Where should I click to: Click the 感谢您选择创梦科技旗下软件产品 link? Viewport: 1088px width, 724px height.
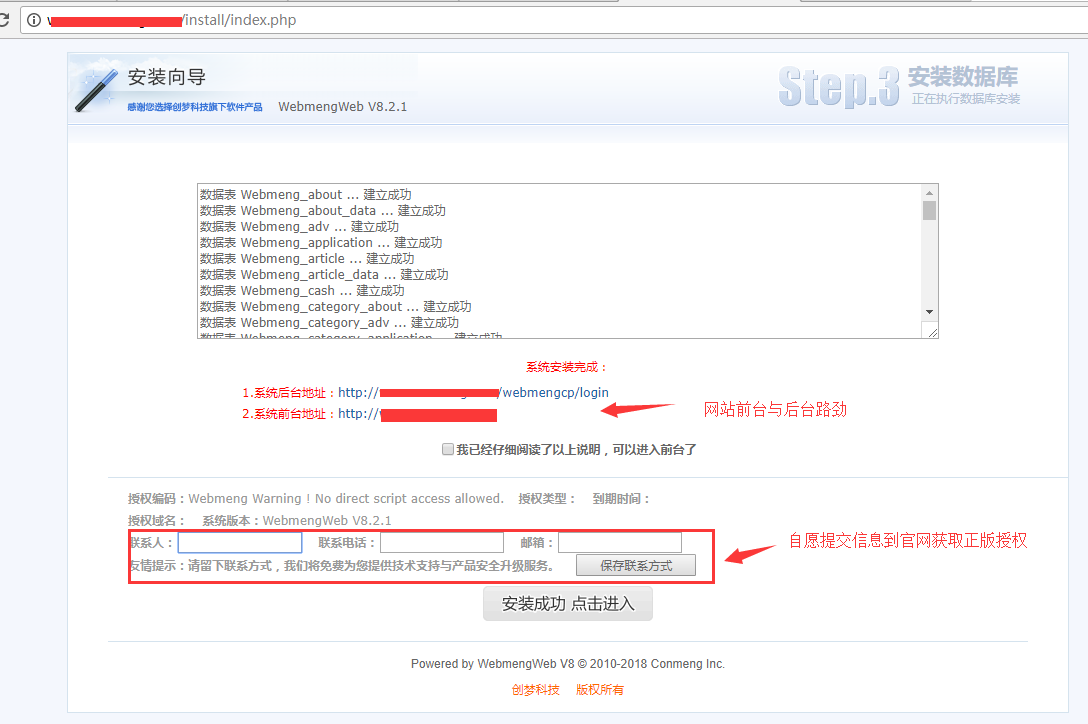(195, 107)
